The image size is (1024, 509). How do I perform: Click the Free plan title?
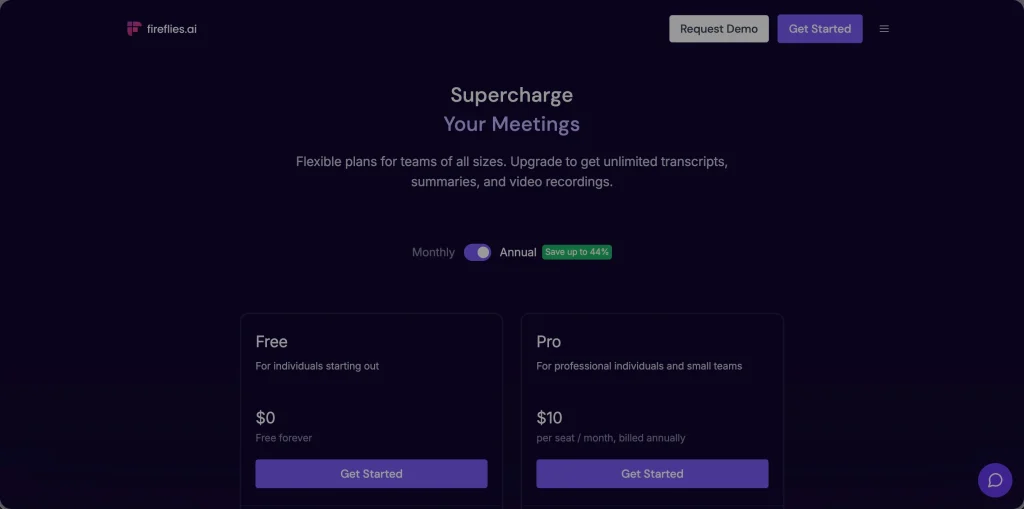(x=272, y=342)
